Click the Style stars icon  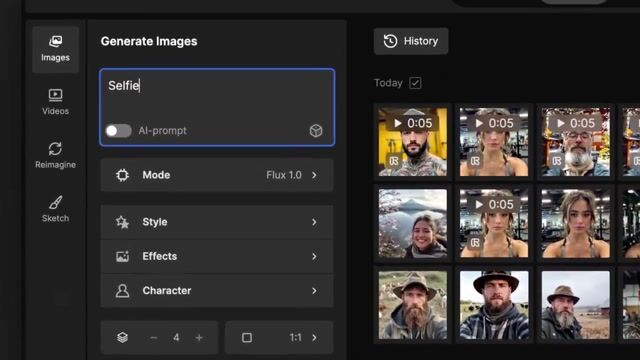coord(122,222)
